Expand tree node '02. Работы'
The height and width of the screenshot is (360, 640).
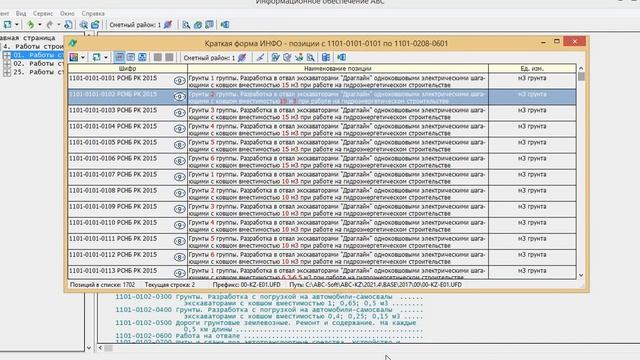coord(7,64)
